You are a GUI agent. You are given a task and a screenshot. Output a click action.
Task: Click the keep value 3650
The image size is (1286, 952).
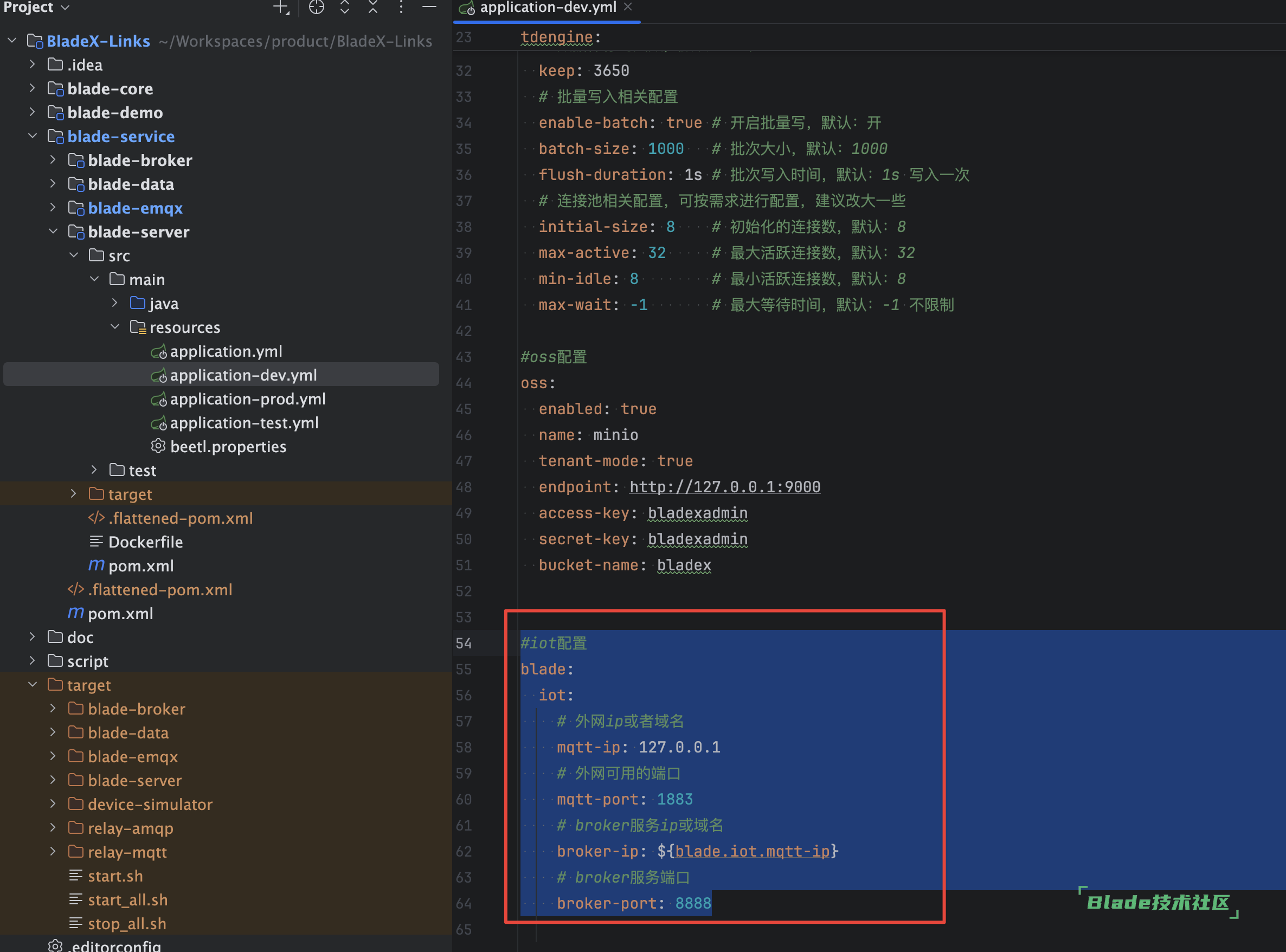pyautogui.click(x=612, y=71)
